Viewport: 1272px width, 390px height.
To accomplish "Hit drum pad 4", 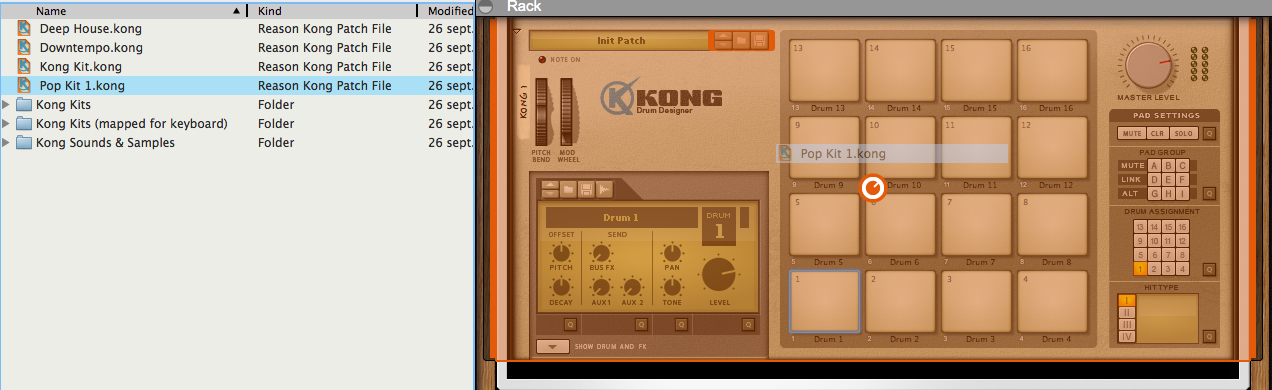I will [1051, 300].
